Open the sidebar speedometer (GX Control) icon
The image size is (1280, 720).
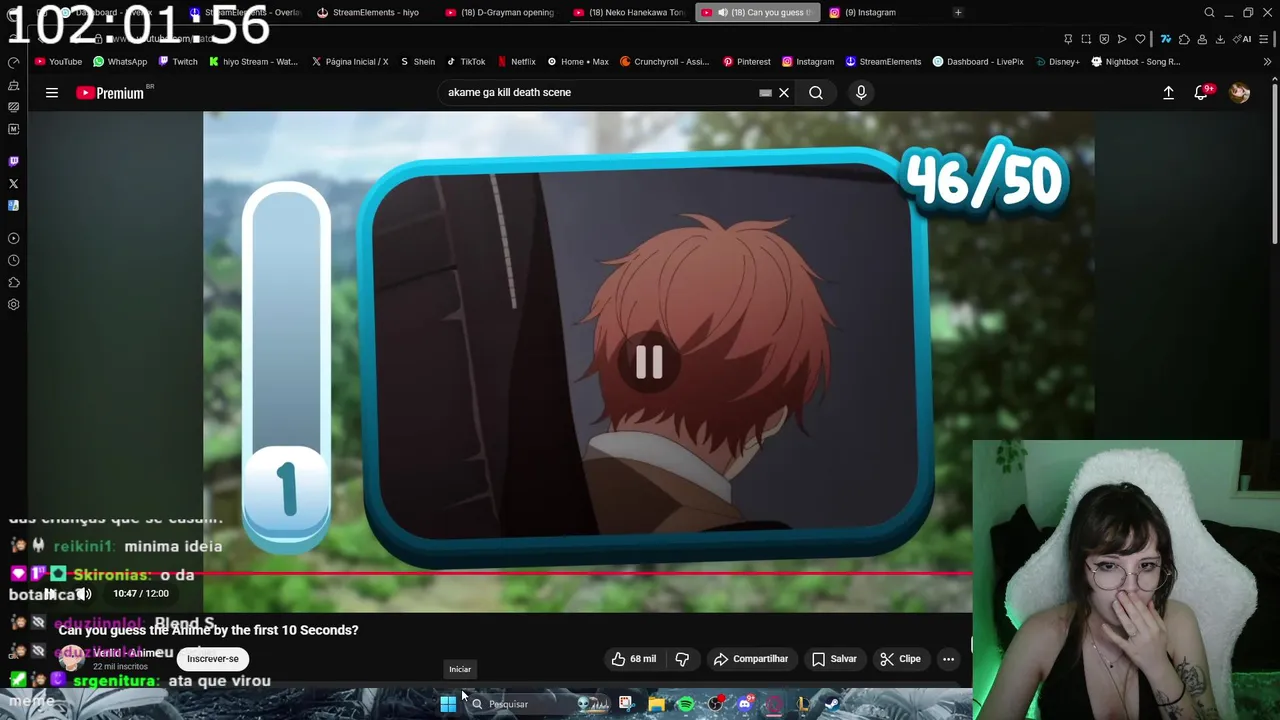click(x=14, y=63)
